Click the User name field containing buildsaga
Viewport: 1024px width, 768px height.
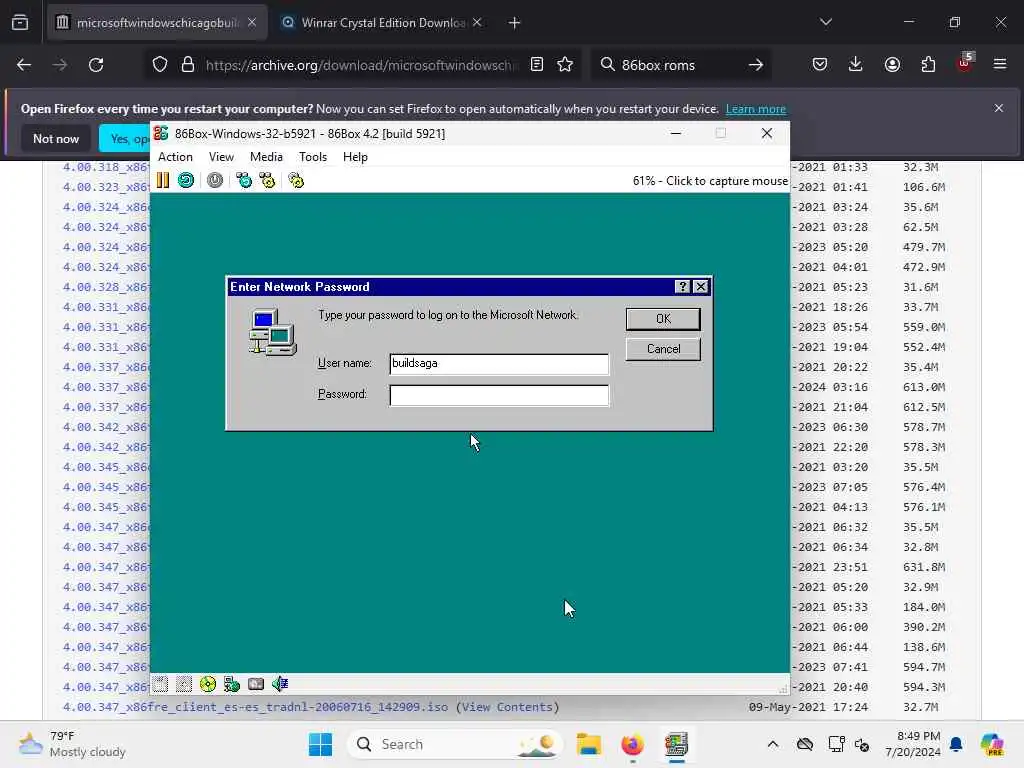(x=499, y=364)
